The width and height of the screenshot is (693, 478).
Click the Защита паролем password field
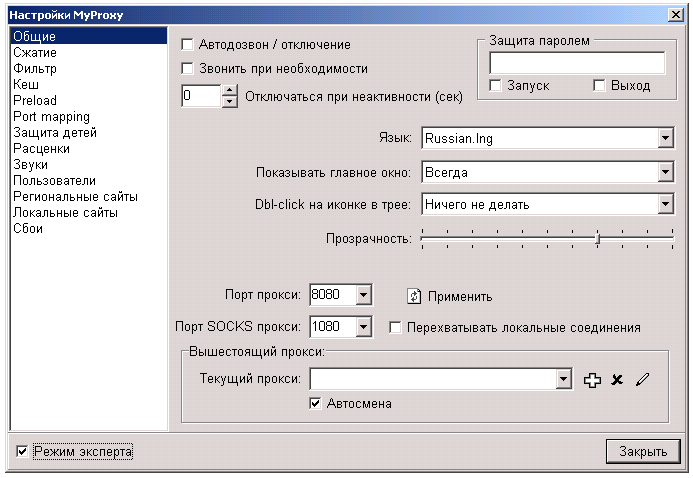577,63
